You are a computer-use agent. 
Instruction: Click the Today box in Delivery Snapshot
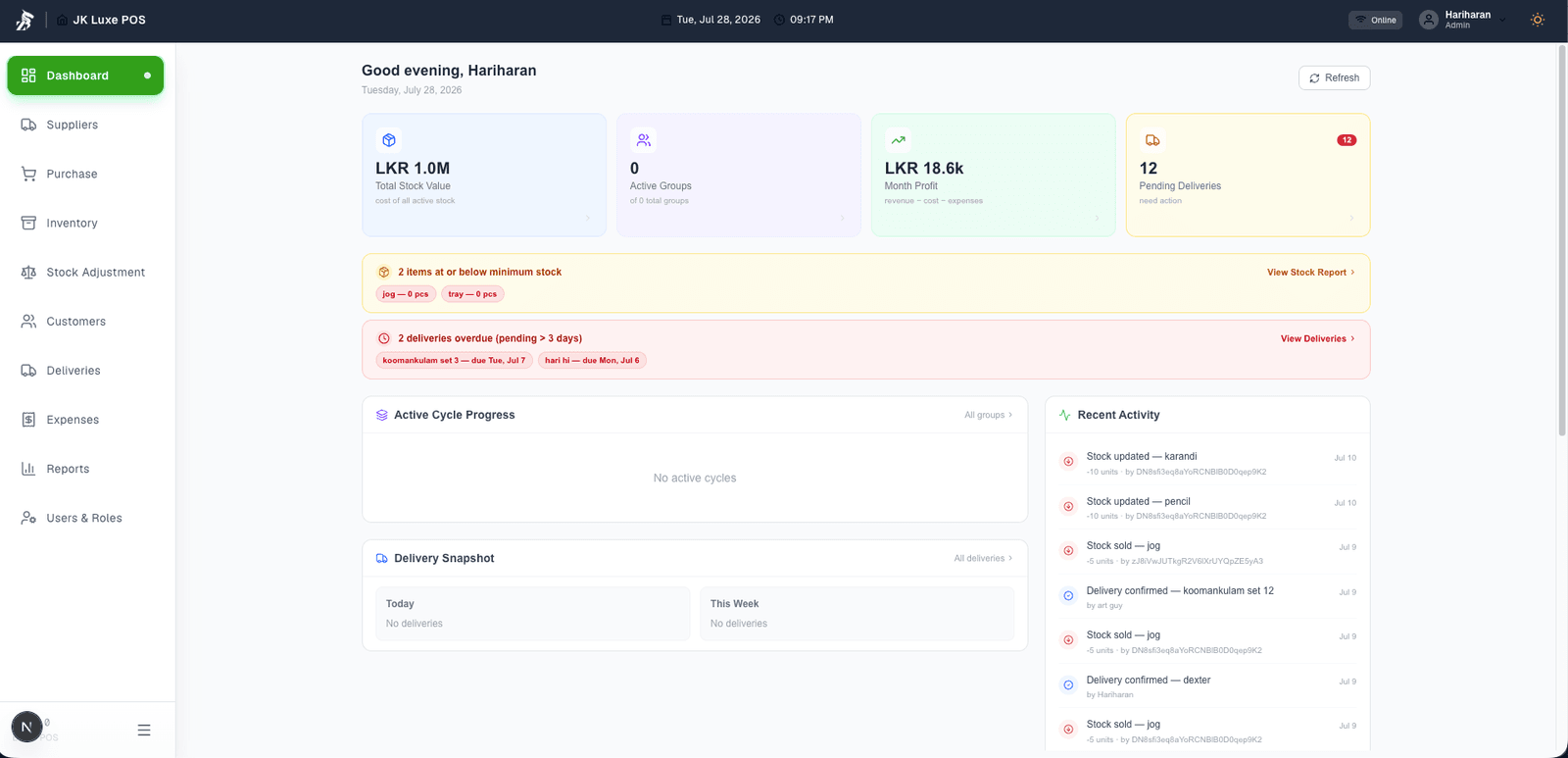533,614
